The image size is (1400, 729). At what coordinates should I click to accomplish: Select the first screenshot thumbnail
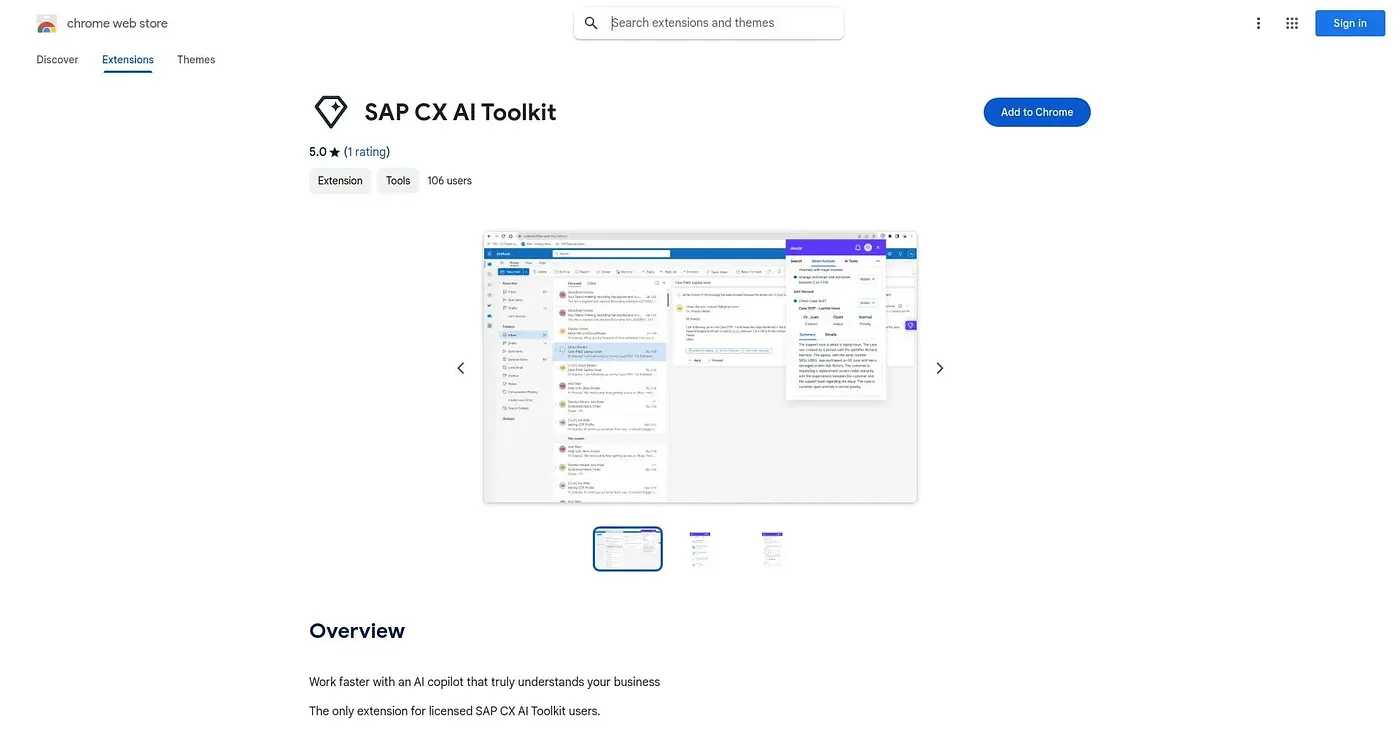628,549
